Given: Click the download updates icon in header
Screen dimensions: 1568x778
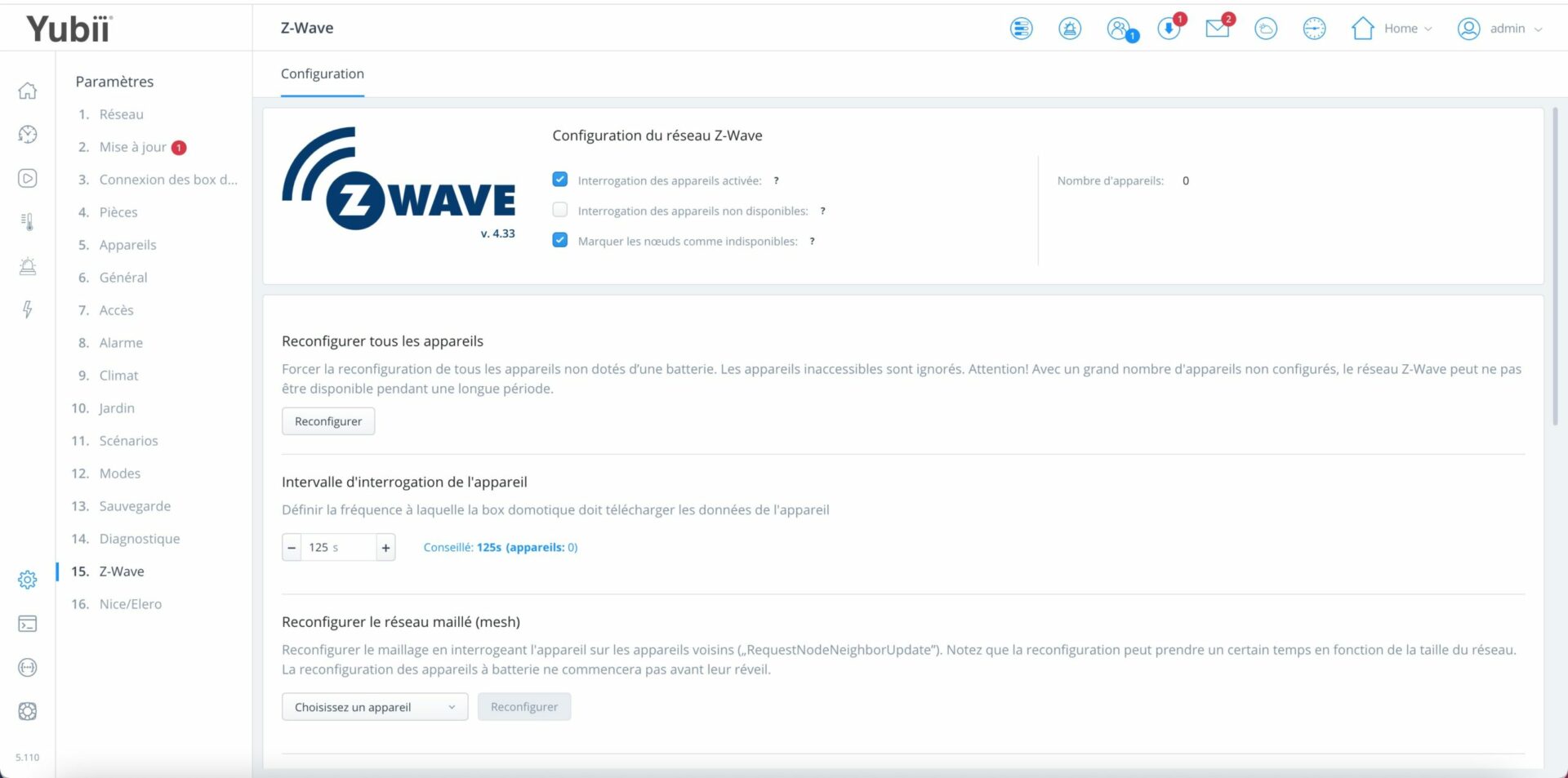Looking at the screenshot, I should [x=1169, y=29].
